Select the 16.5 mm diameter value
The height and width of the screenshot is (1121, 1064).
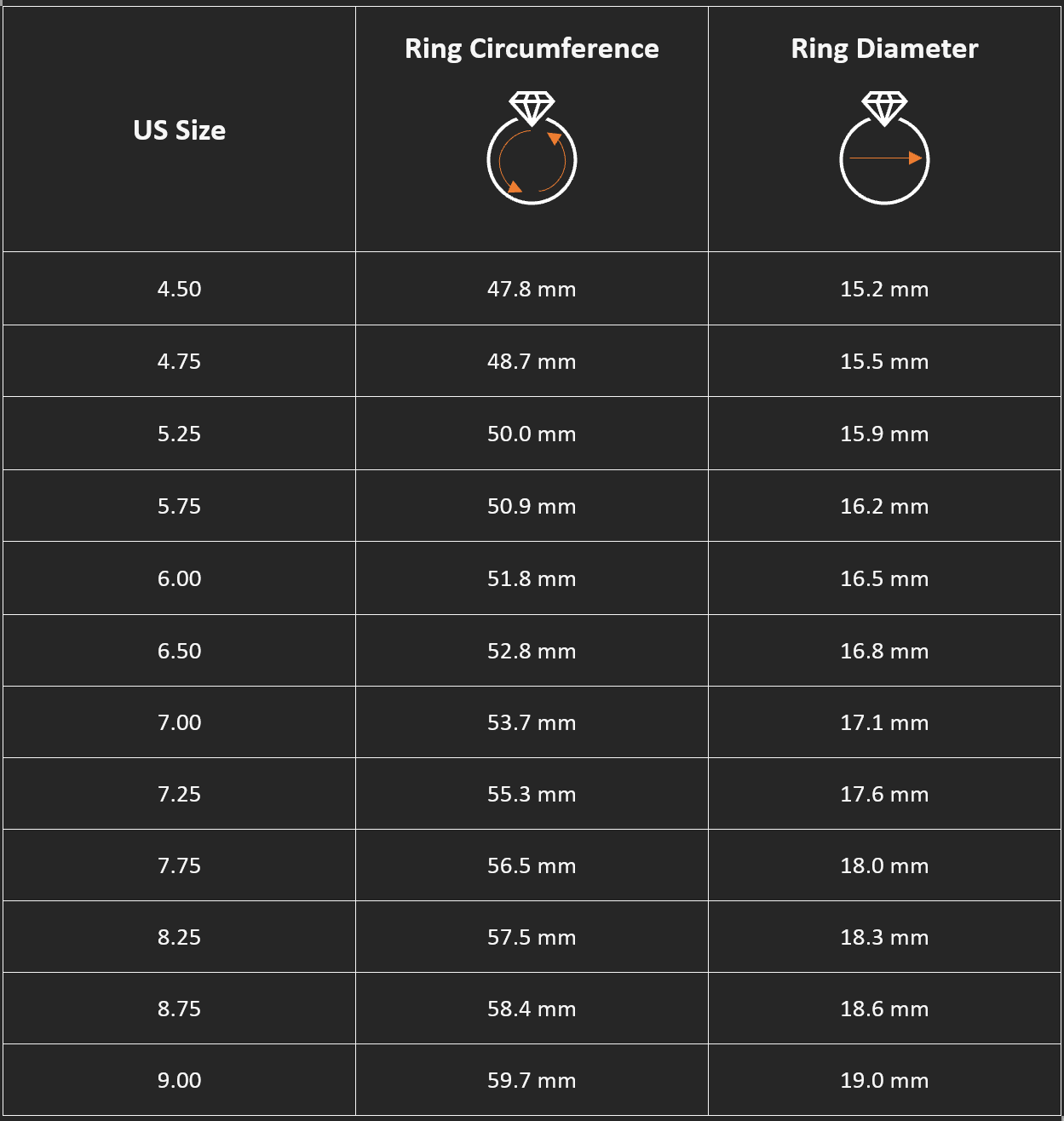click(884, 578)
